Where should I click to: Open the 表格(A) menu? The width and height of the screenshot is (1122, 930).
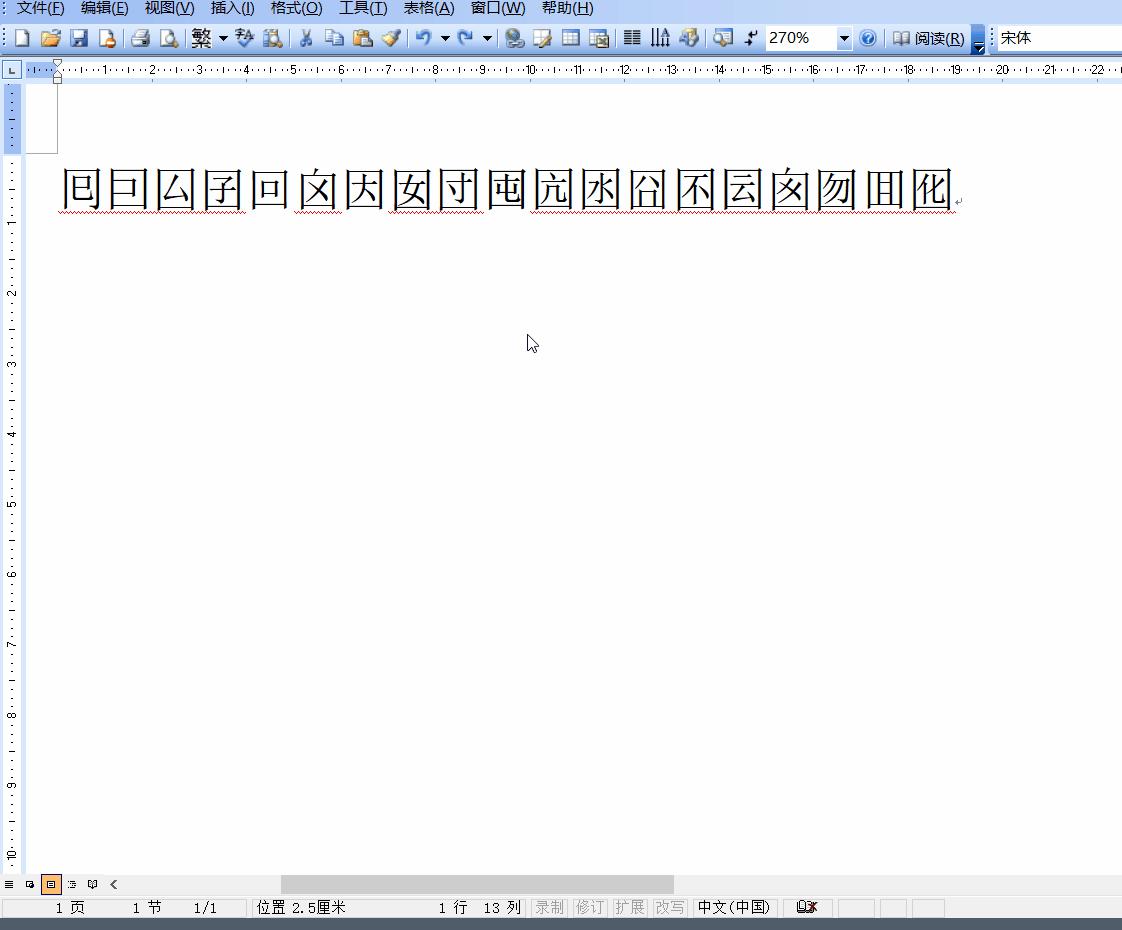429,9
